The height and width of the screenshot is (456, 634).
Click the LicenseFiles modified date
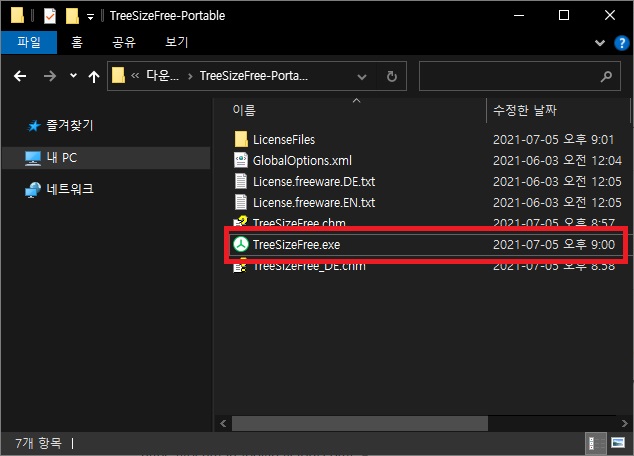point(553,139)
